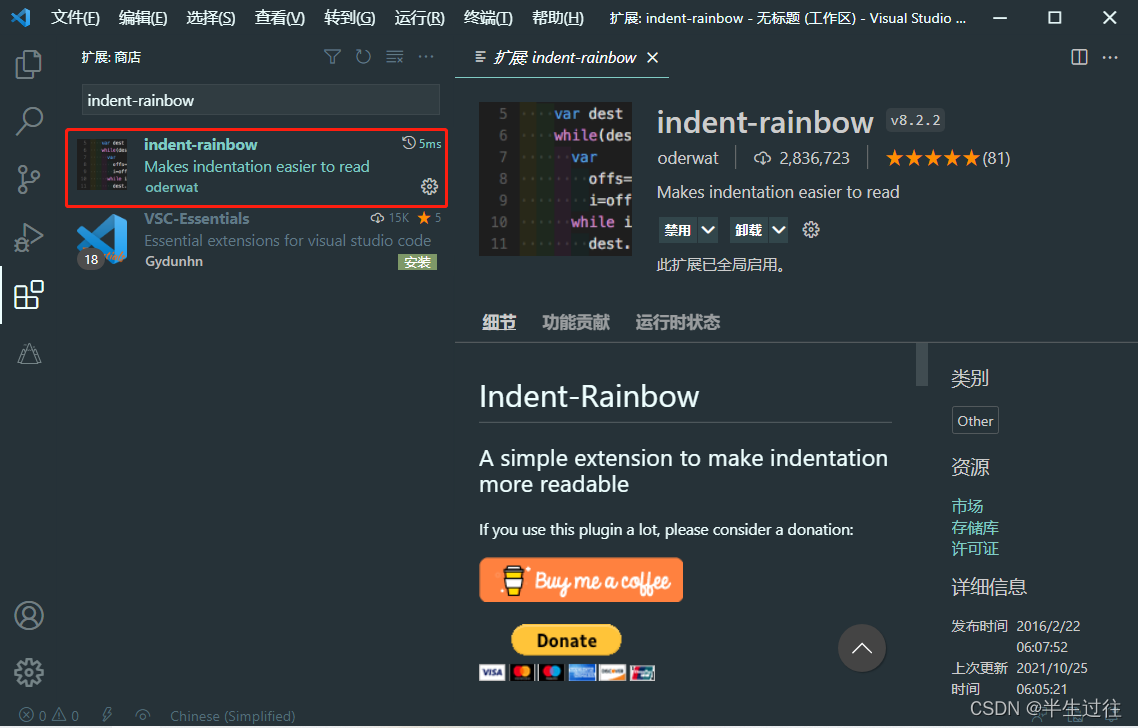Open the Edit (编辑) menu

click(x=143, y=18)
